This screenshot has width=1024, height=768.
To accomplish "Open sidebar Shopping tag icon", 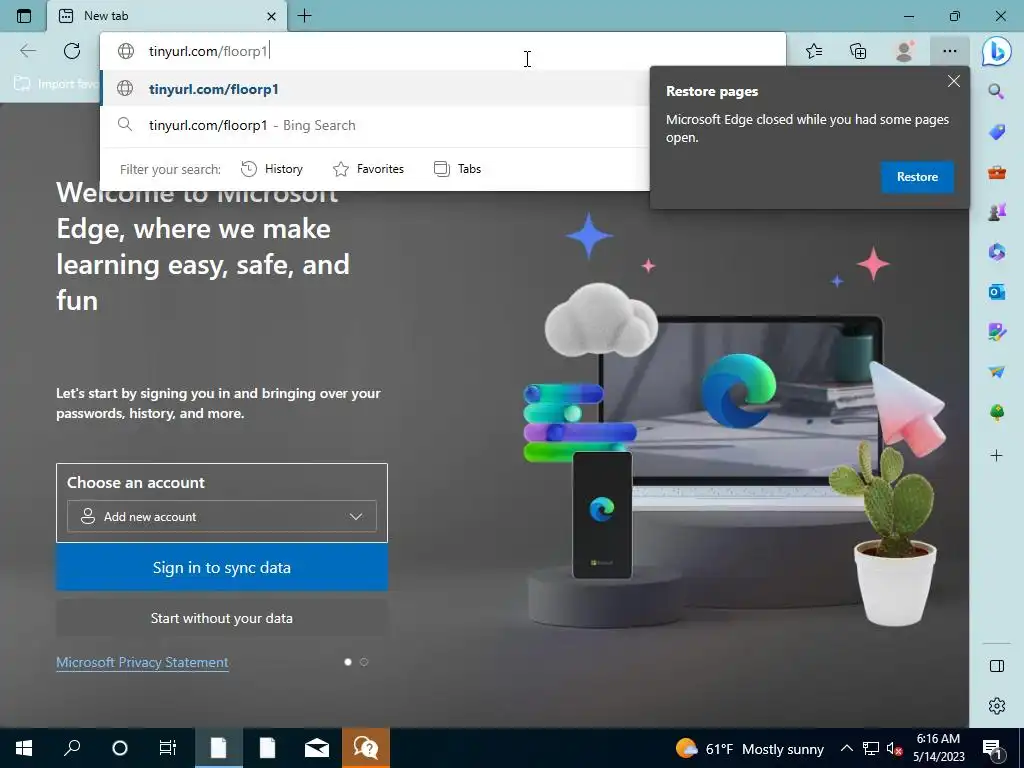I will click(997, 132).
